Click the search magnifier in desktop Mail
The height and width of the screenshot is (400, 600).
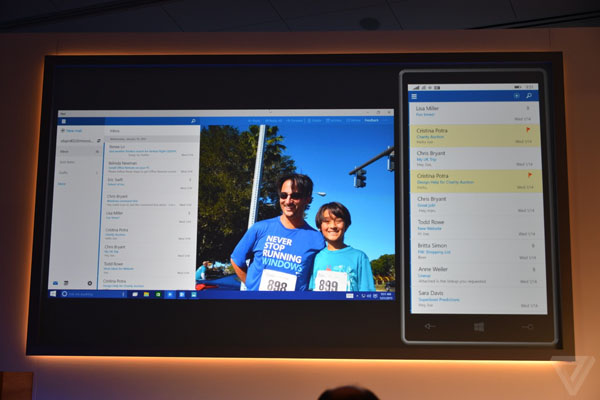[x=193, y=121]
